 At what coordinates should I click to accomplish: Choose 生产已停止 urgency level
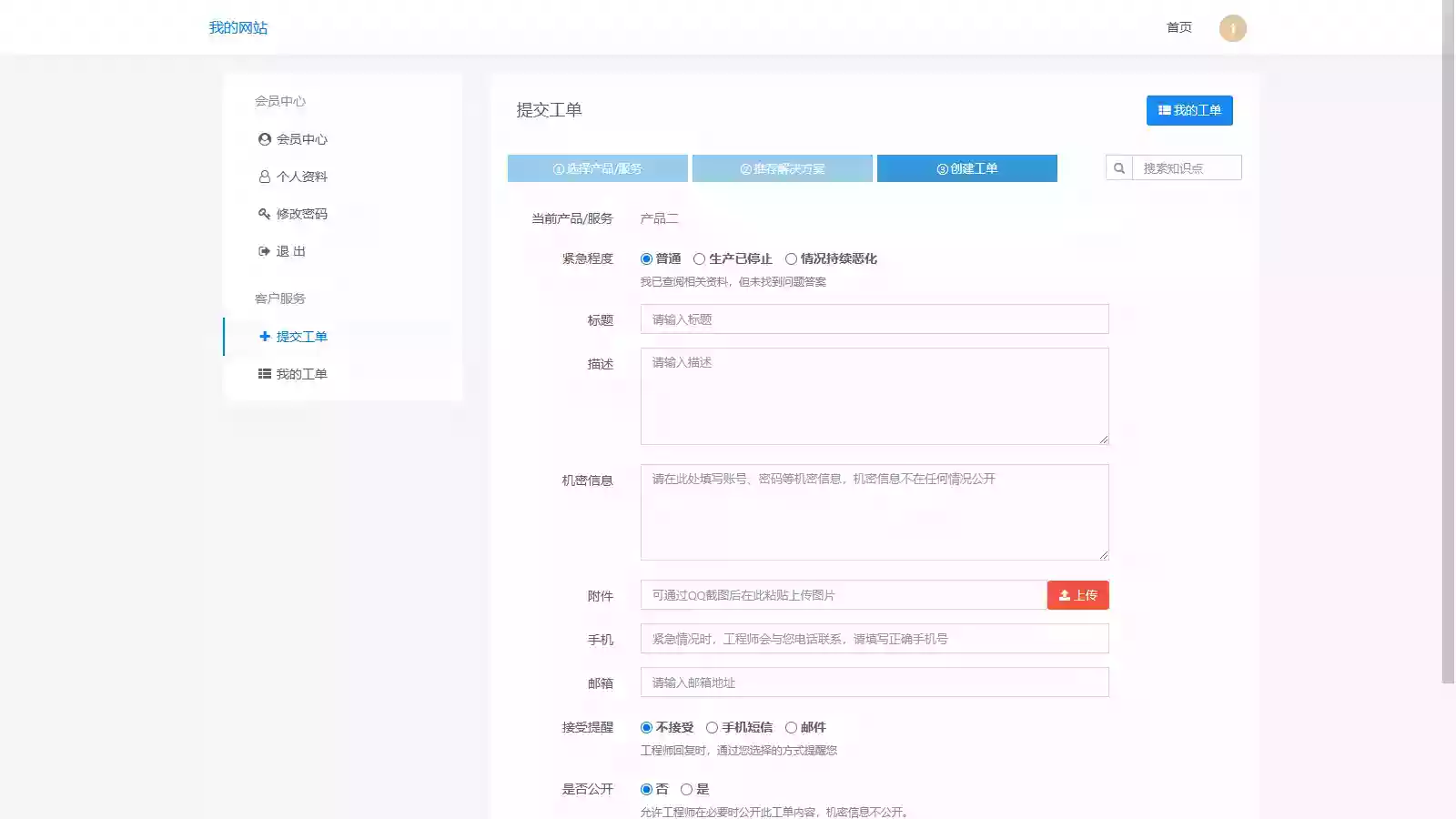[x=699, y=258]
